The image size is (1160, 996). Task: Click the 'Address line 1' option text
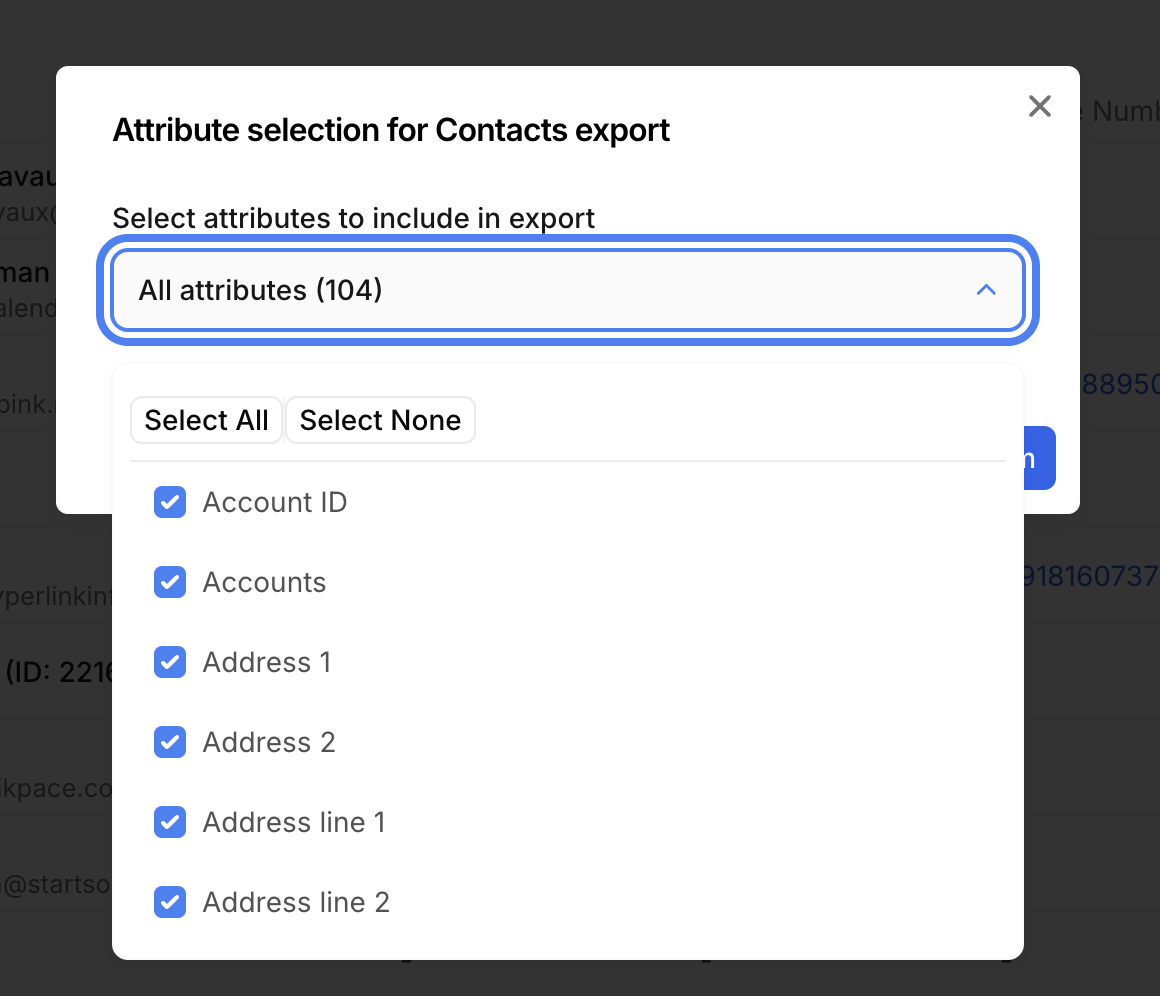point(294,822)
